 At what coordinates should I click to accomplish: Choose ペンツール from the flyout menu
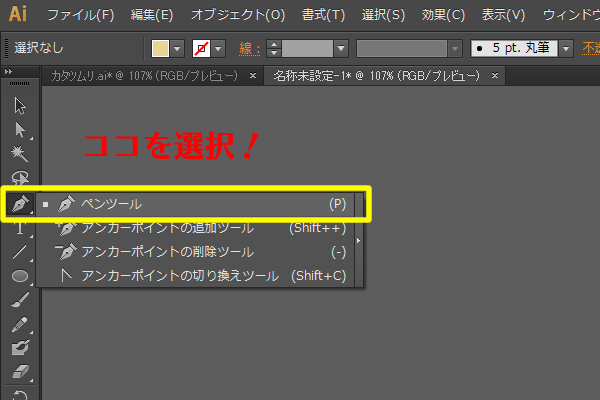pyautogui.click(x=111, y=204)
